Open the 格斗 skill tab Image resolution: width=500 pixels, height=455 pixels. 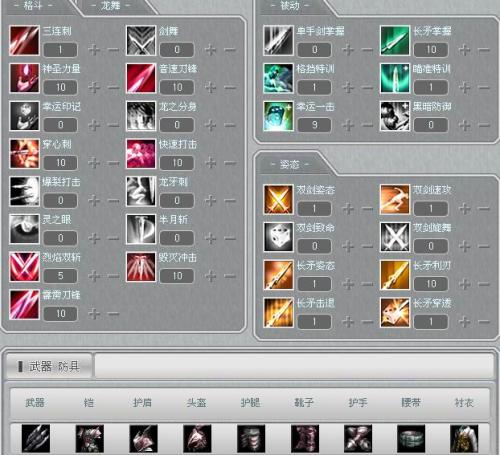[x=33, y=6]
